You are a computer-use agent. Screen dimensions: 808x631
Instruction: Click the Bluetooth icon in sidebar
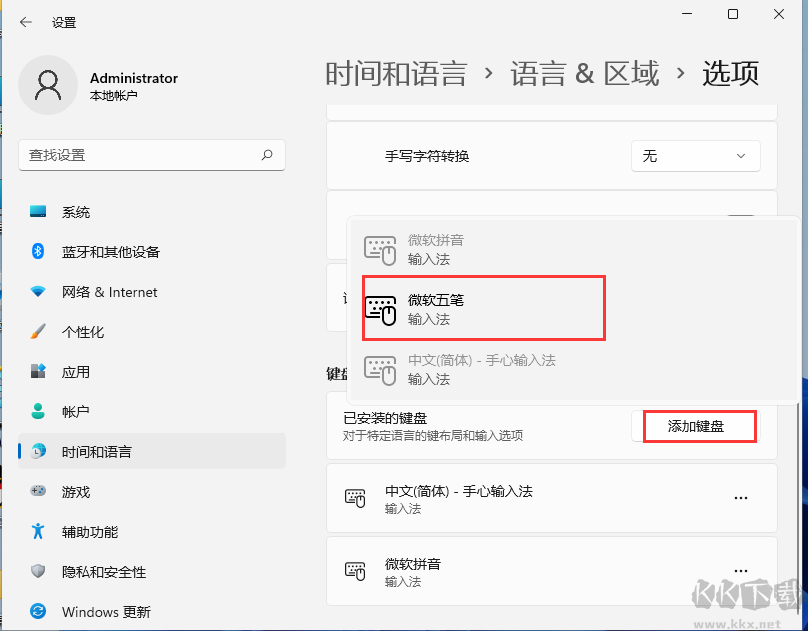pos(38,251)
